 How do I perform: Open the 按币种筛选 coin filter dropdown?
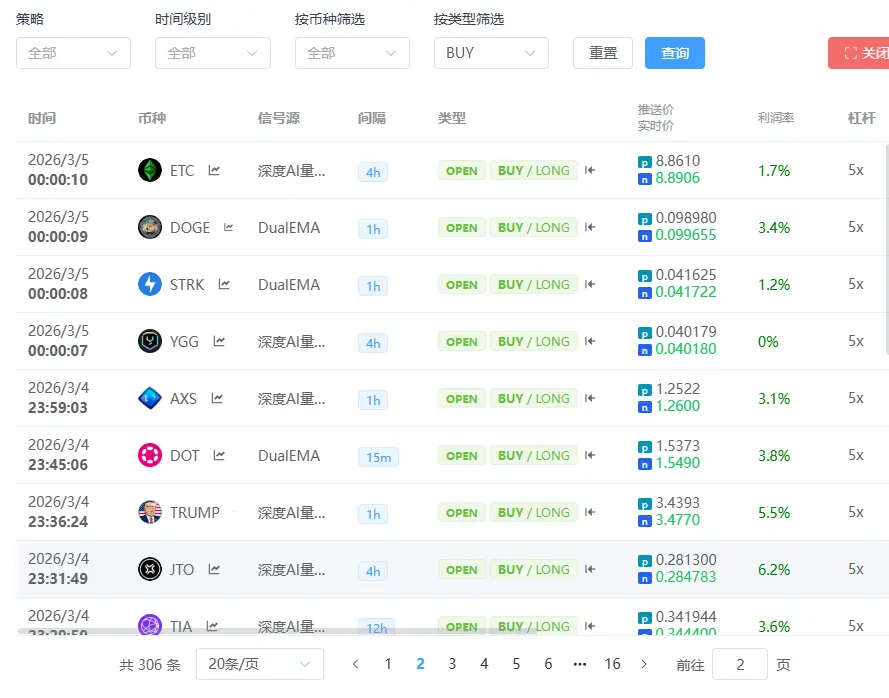click(352, 53)
